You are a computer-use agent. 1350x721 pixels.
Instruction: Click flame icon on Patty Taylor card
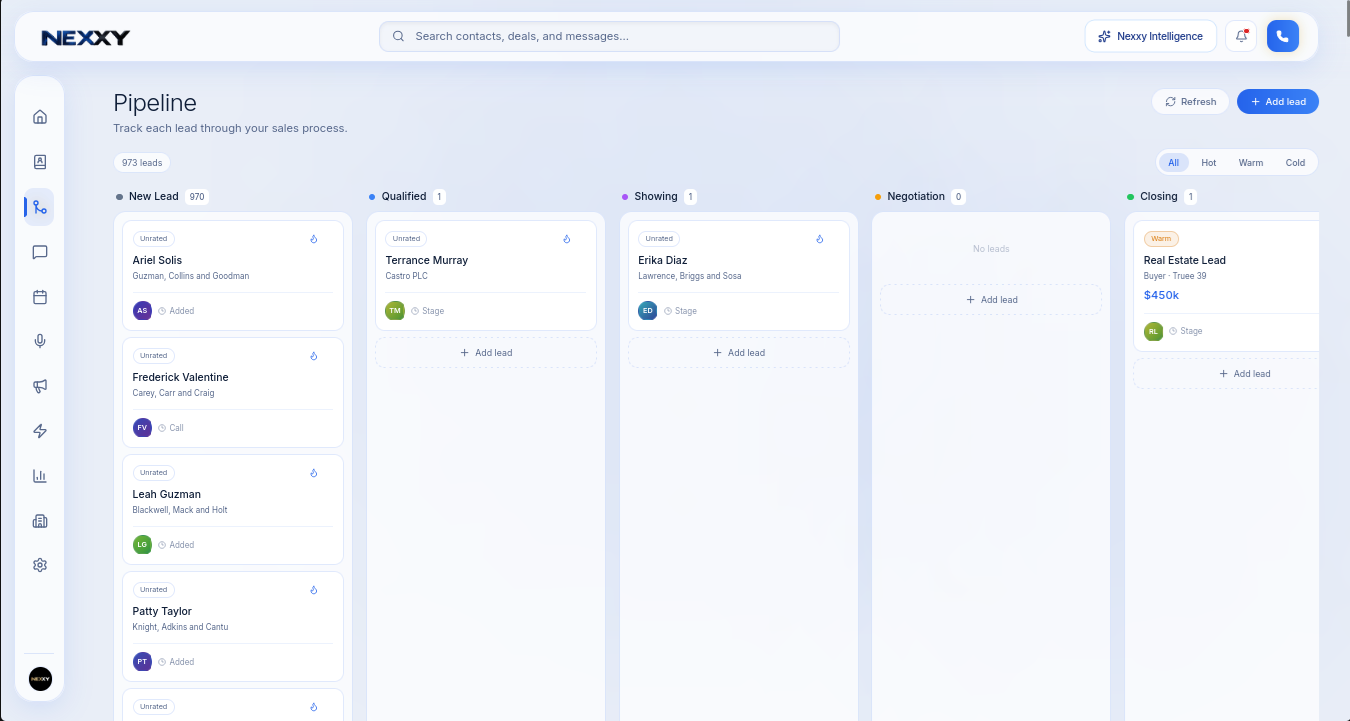(313, 590)
